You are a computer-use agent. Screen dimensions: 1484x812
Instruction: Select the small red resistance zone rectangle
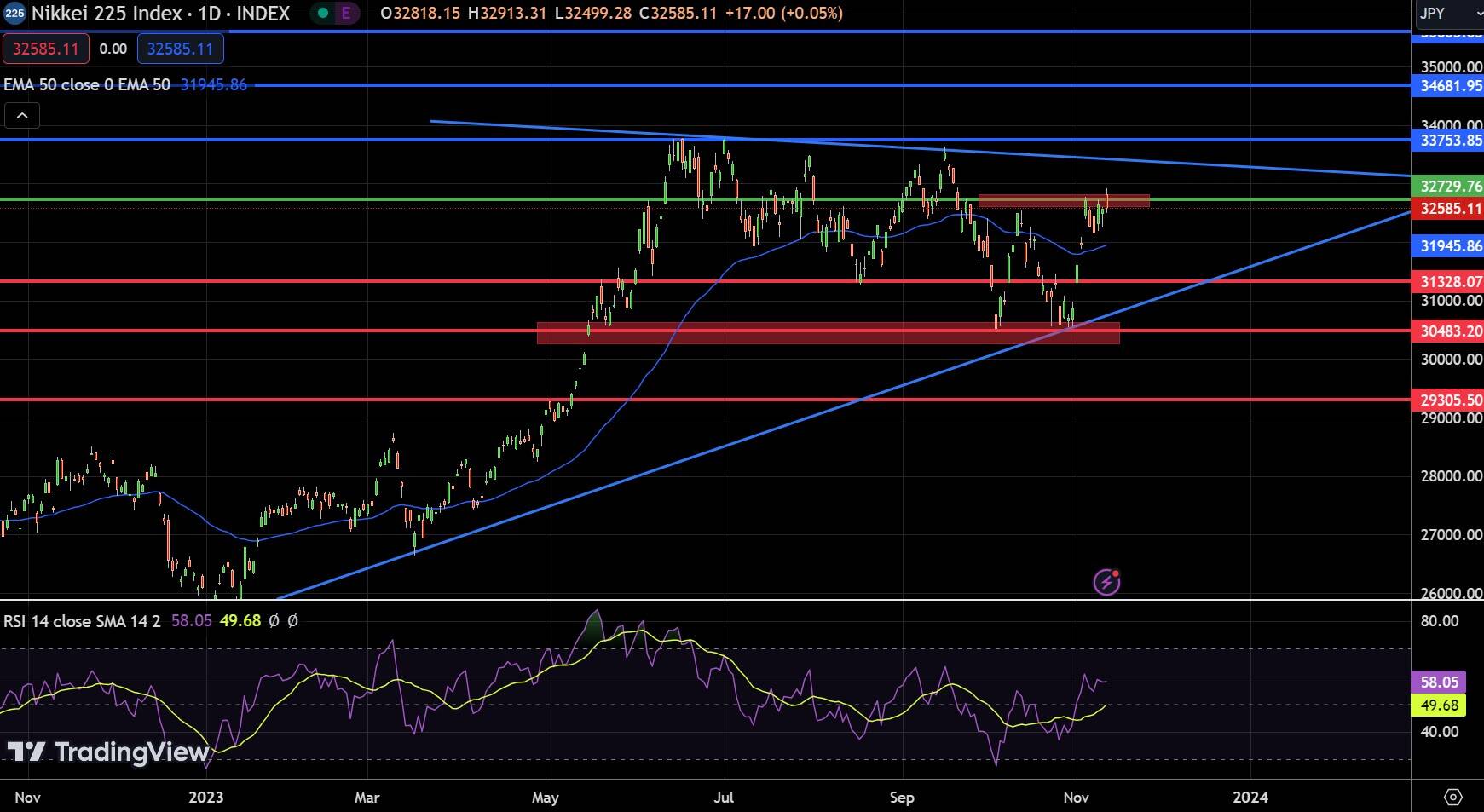tap(1064, 201)
